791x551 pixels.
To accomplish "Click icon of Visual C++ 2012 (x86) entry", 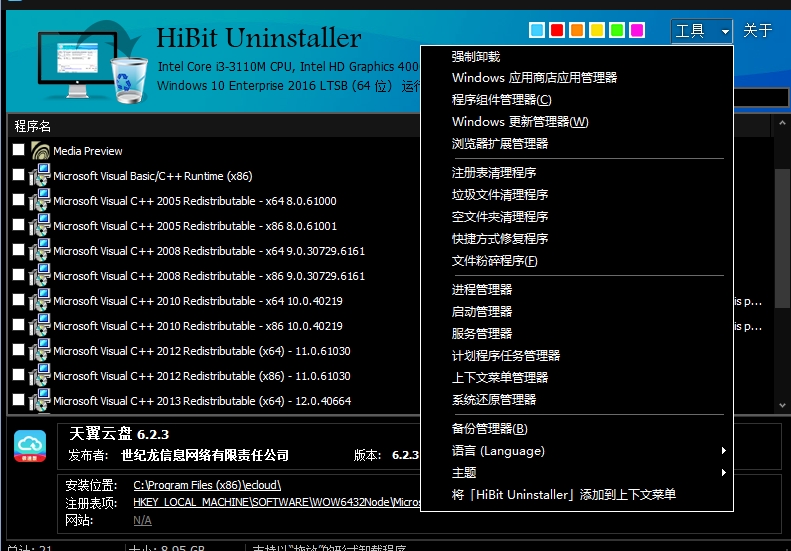I will pos(40,375).
